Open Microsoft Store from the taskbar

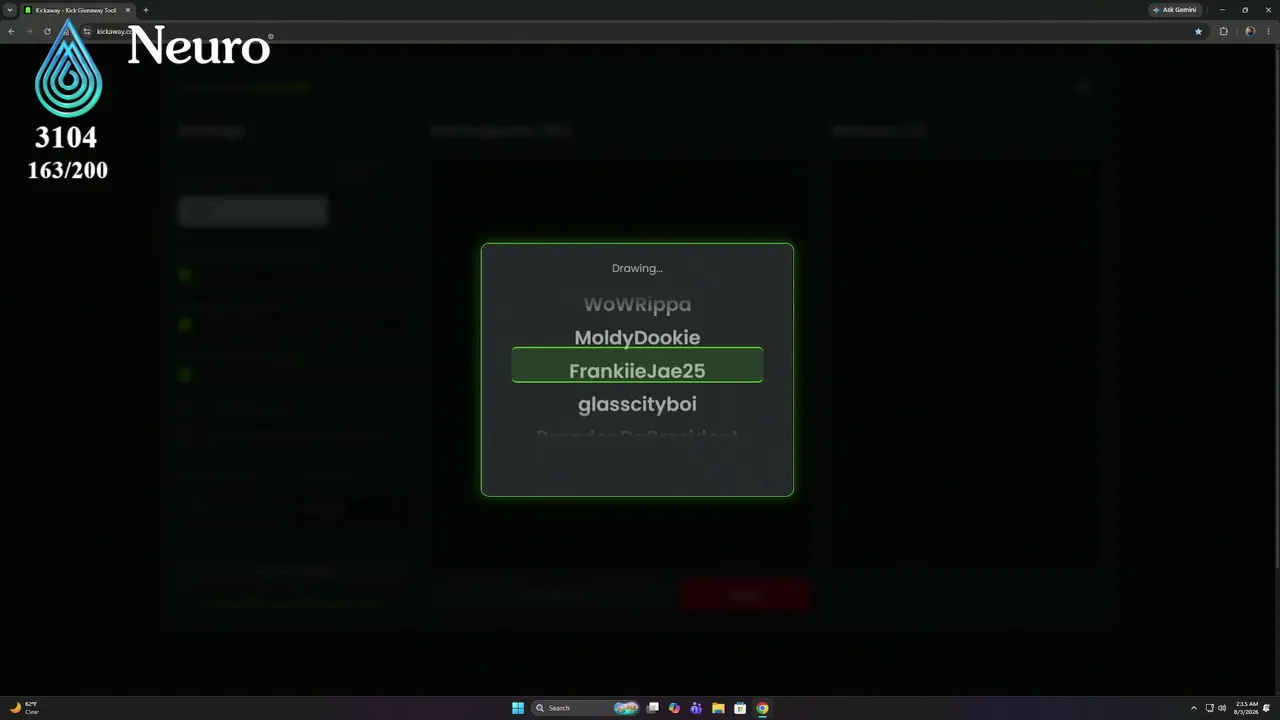pos(740,708)
